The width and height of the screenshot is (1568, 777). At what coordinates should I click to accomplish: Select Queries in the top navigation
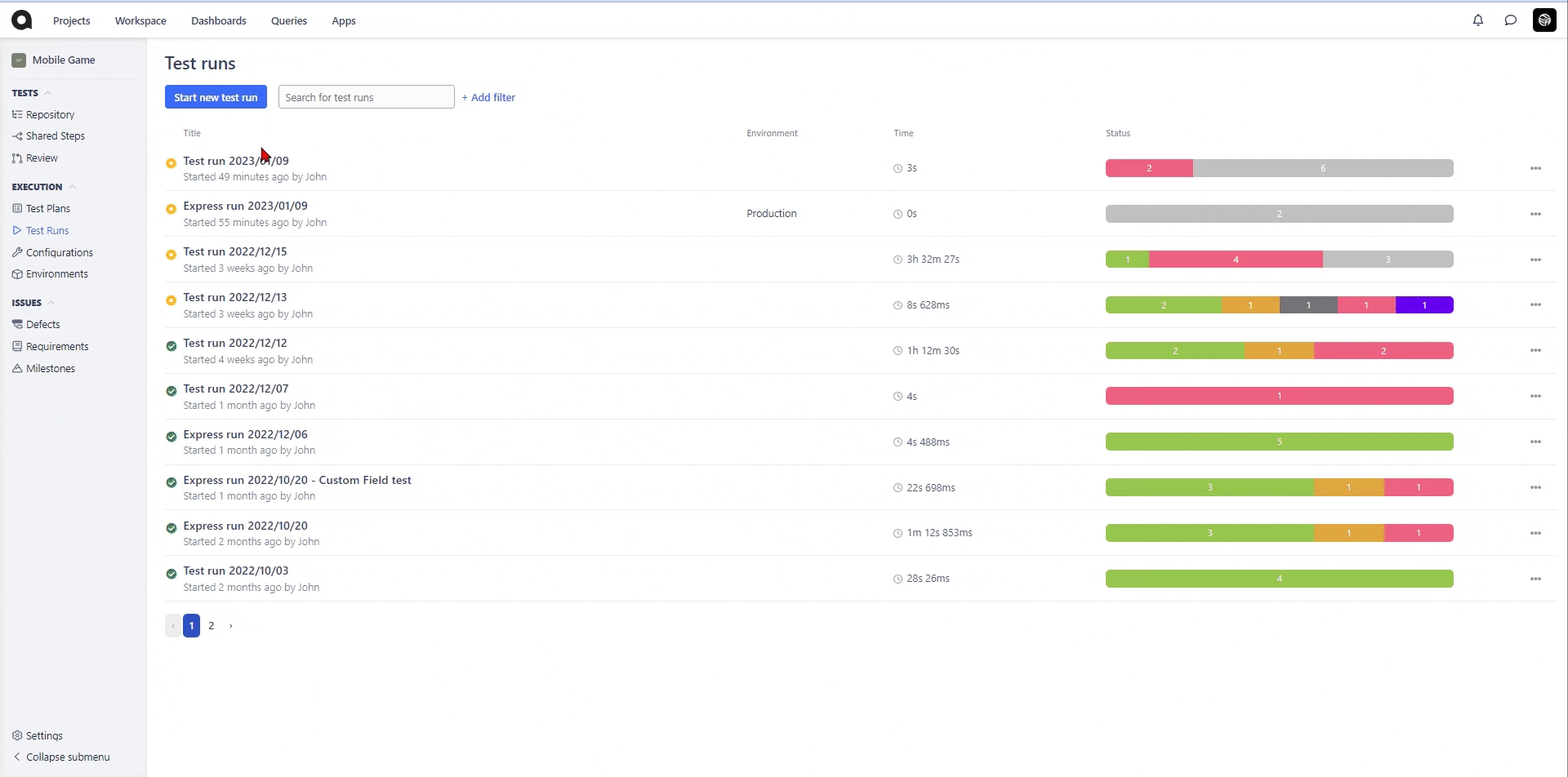click(x=288, y=20)
